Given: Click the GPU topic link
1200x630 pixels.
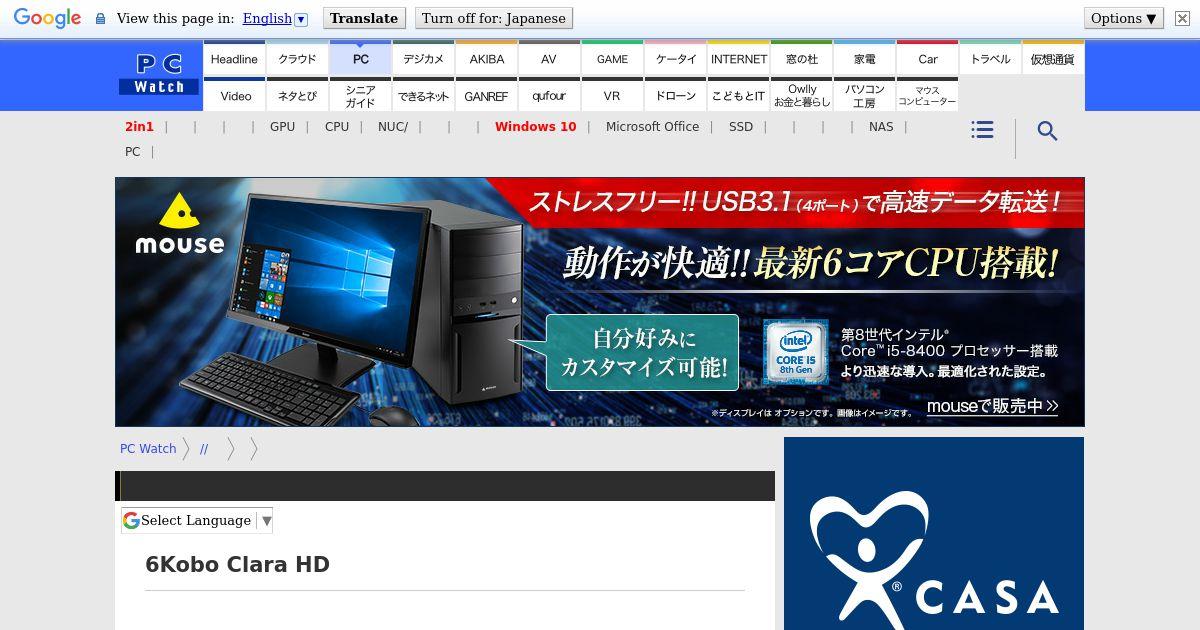Looking at the screenshot, I should point(282,127).
